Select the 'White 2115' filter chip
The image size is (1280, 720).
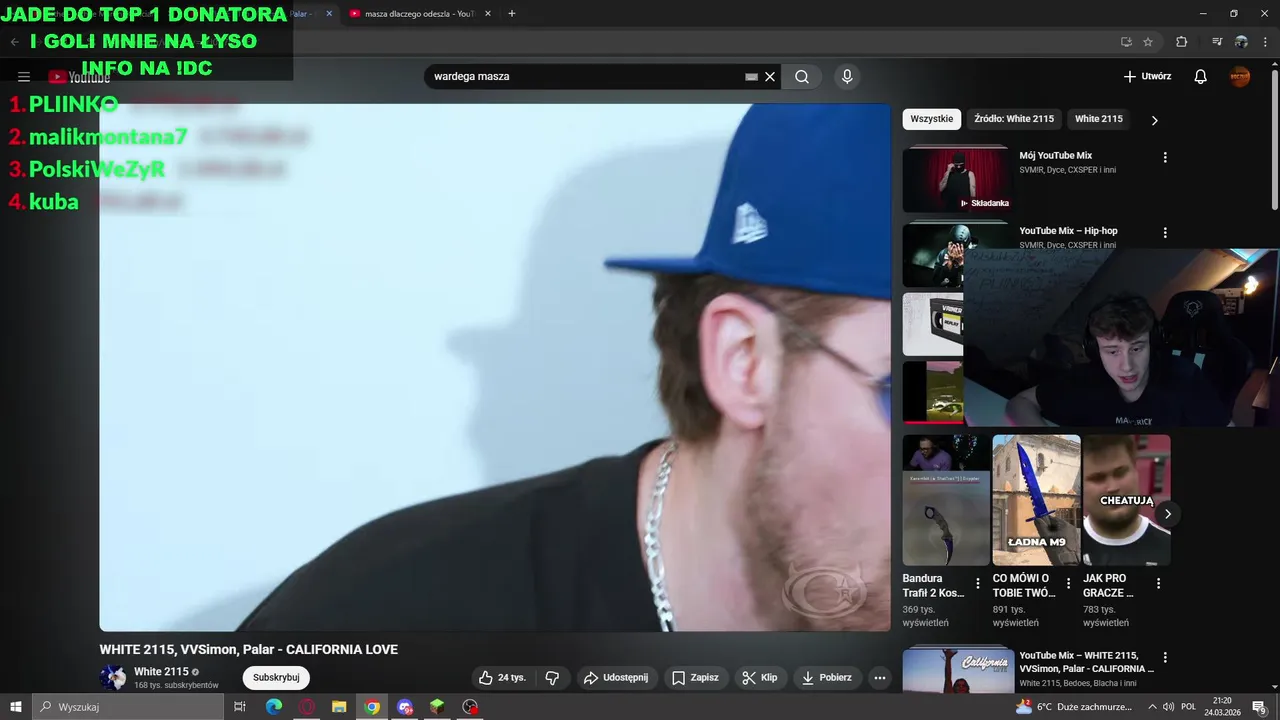click(1099, 119)
